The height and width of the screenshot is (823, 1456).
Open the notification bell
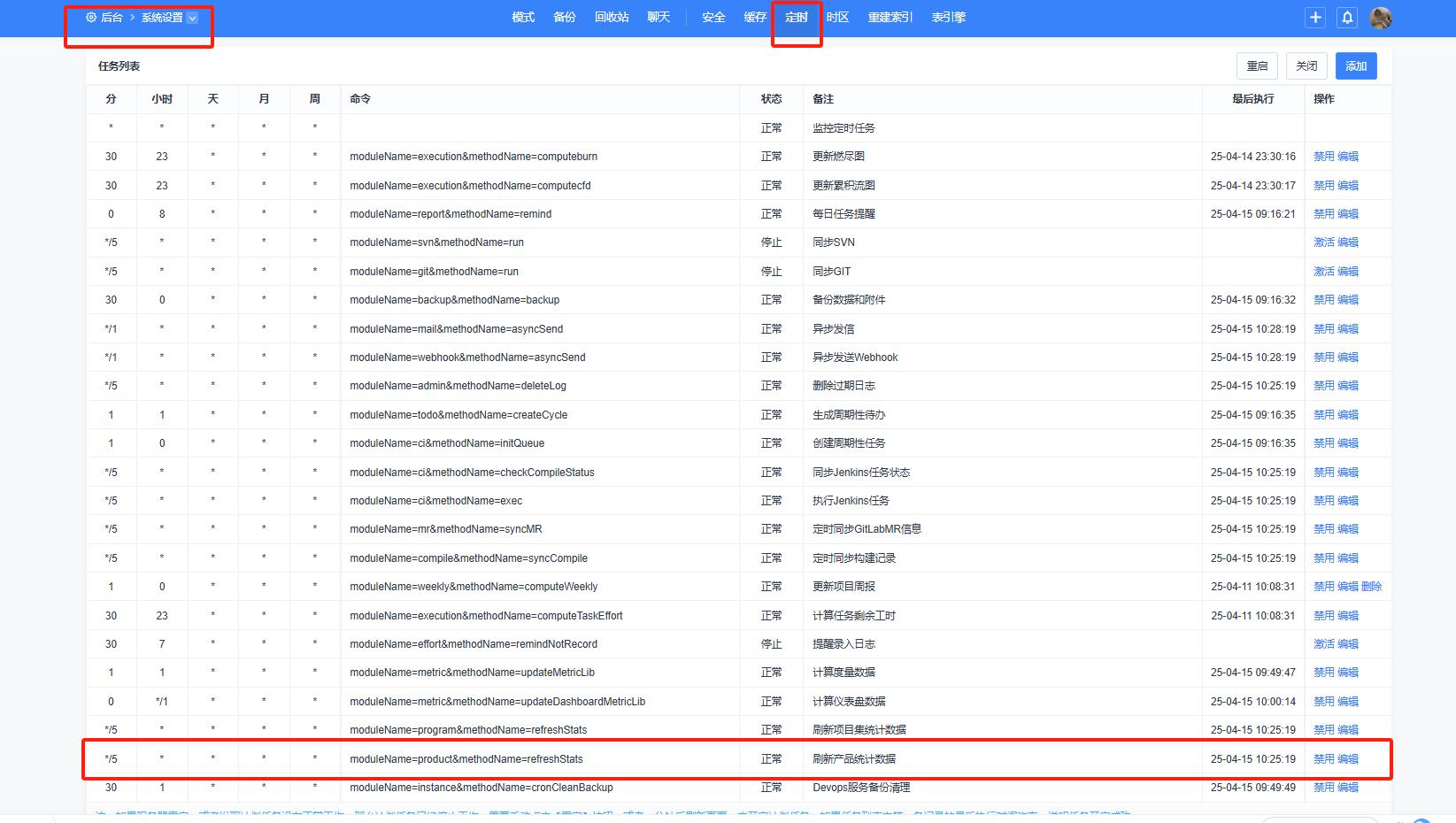coord(1347,18)
